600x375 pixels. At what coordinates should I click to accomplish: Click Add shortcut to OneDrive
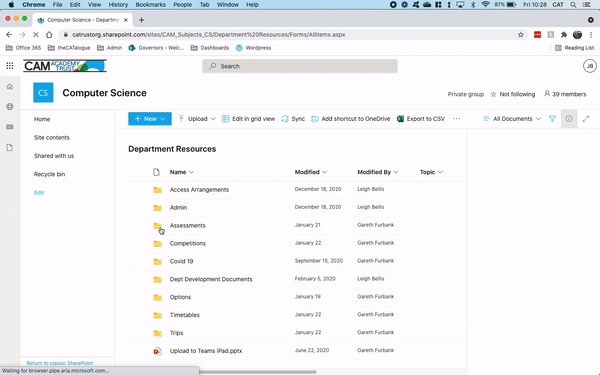(x=351, y=119)
